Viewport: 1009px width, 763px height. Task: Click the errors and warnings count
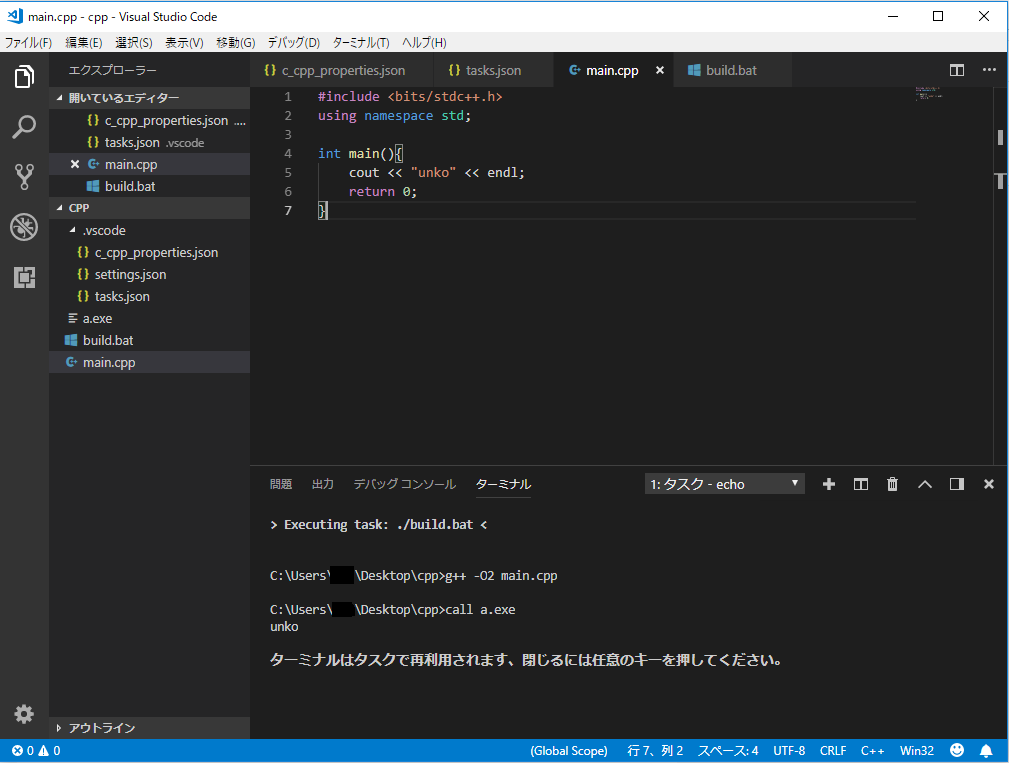point(36,750)
